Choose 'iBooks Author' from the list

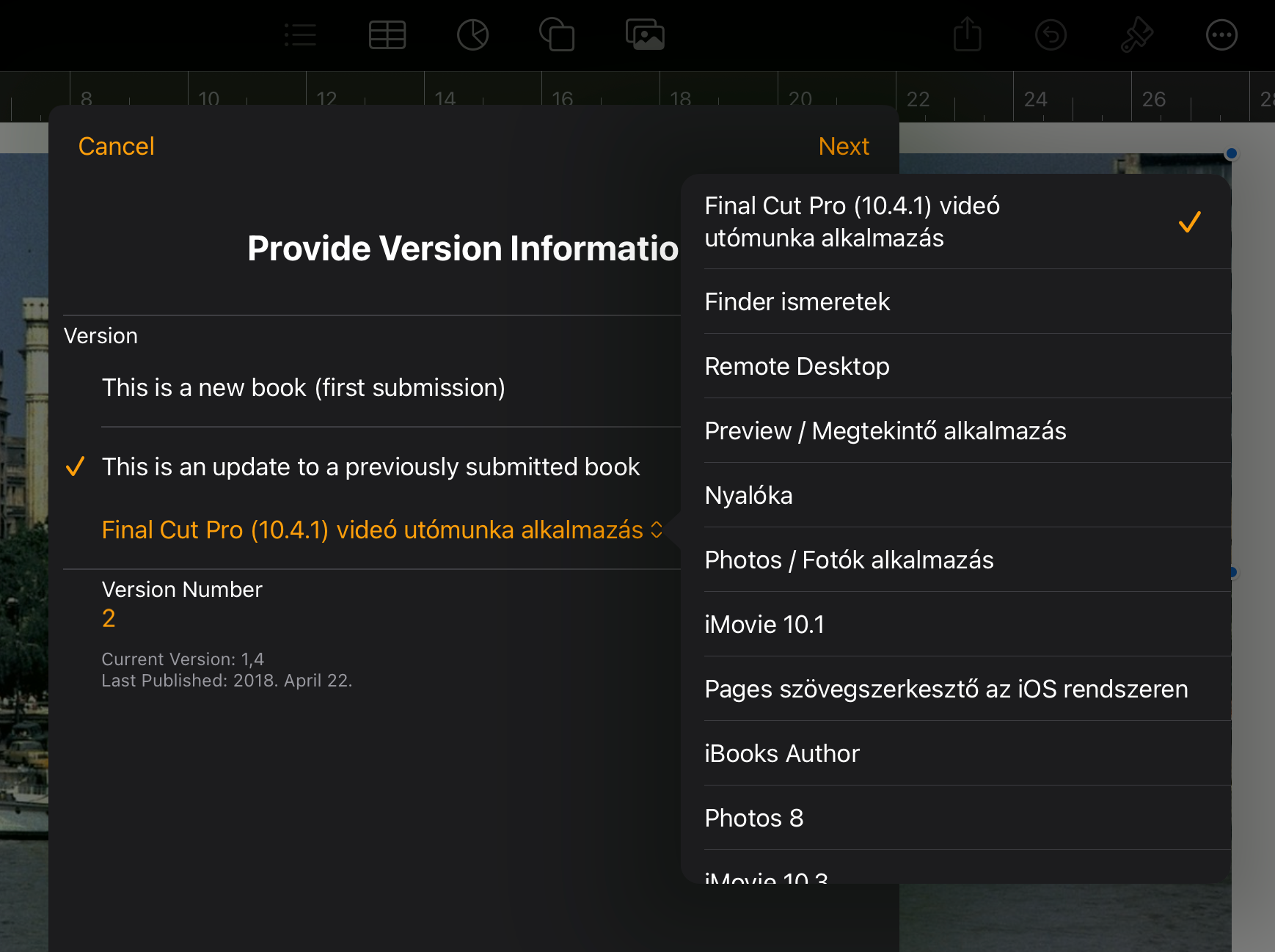click(x=956, y=753)
